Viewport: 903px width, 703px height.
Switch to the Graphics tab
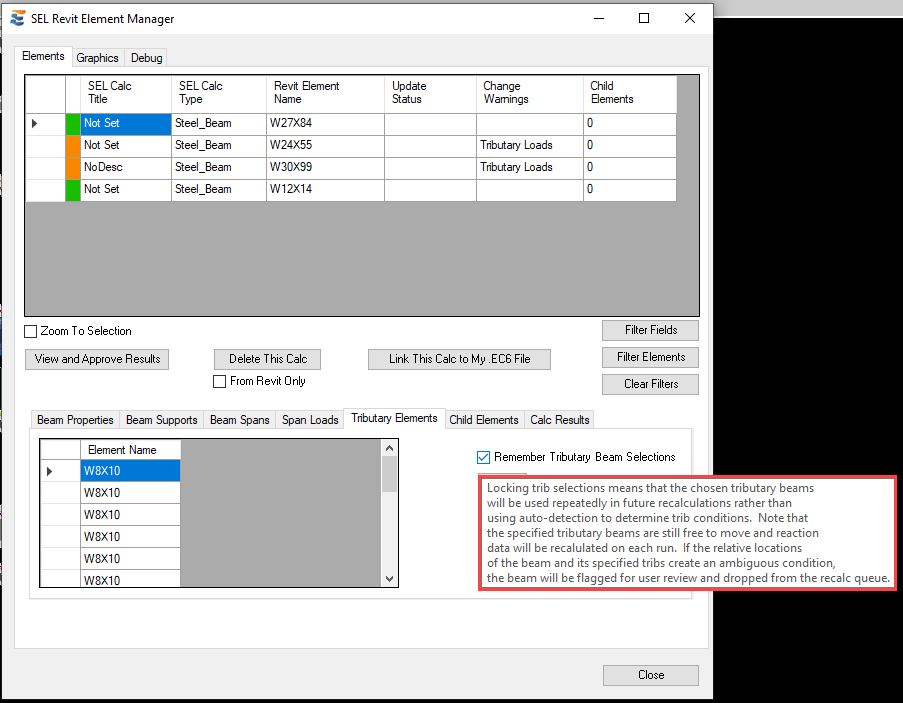pos(97,58)
